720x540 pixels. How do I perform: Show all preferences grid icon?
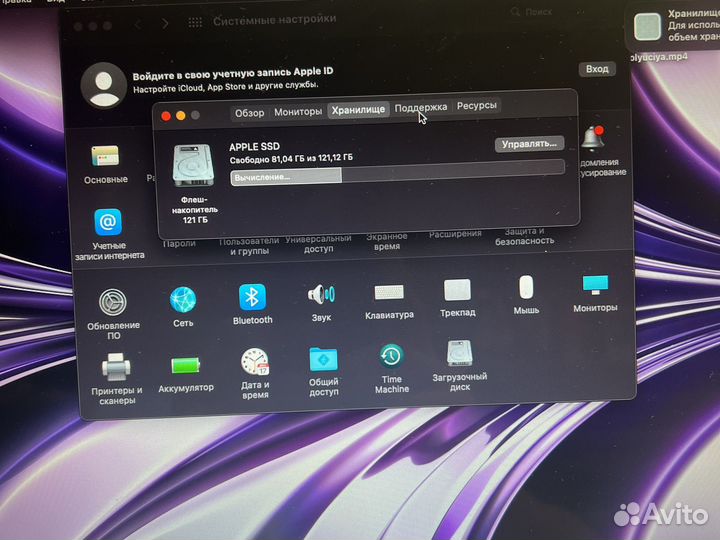[195, 22]
